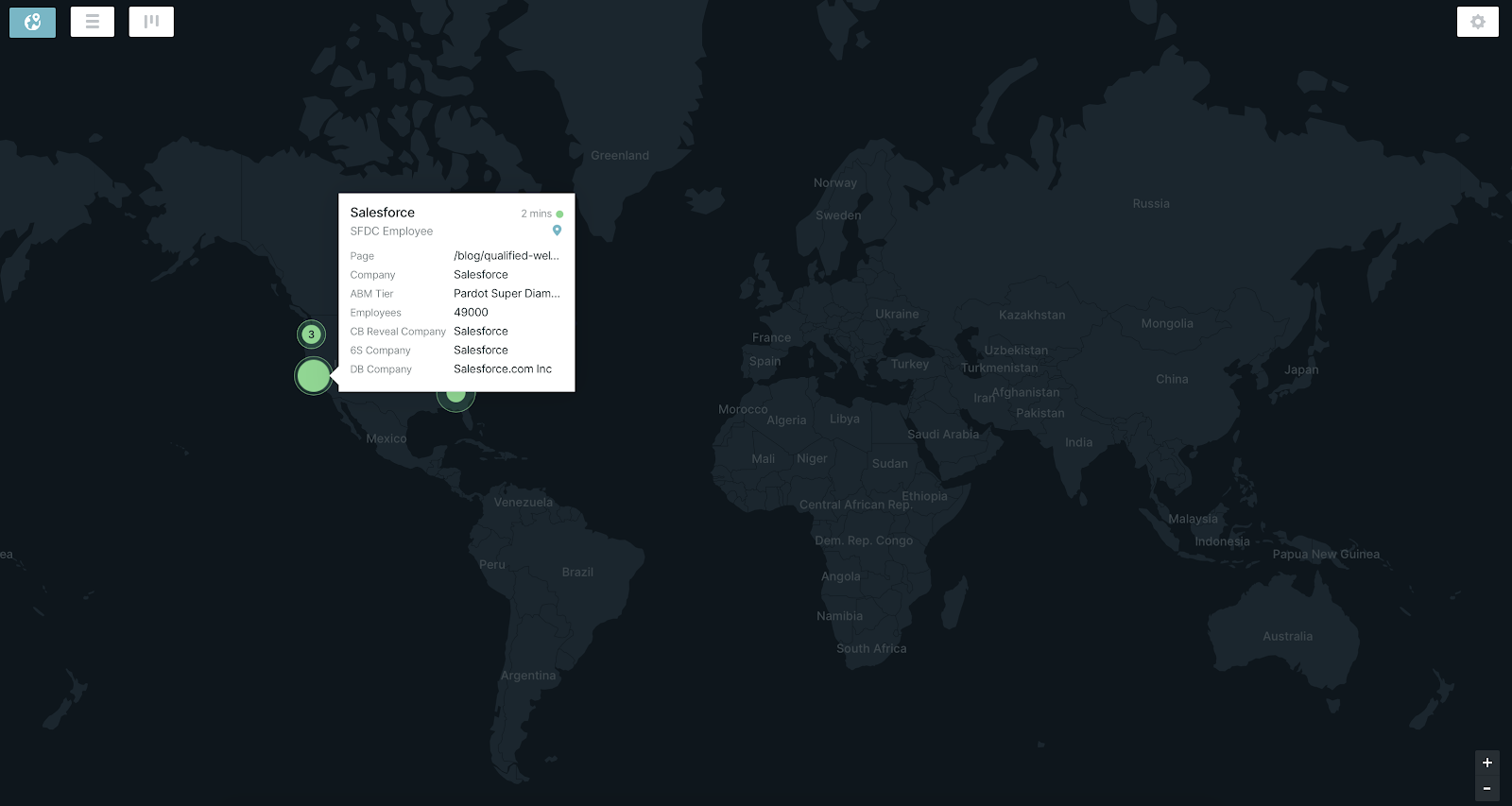This screenshot has width=1512, height=806.
Task: Click the Greenland map label
Action: point(620,156)
